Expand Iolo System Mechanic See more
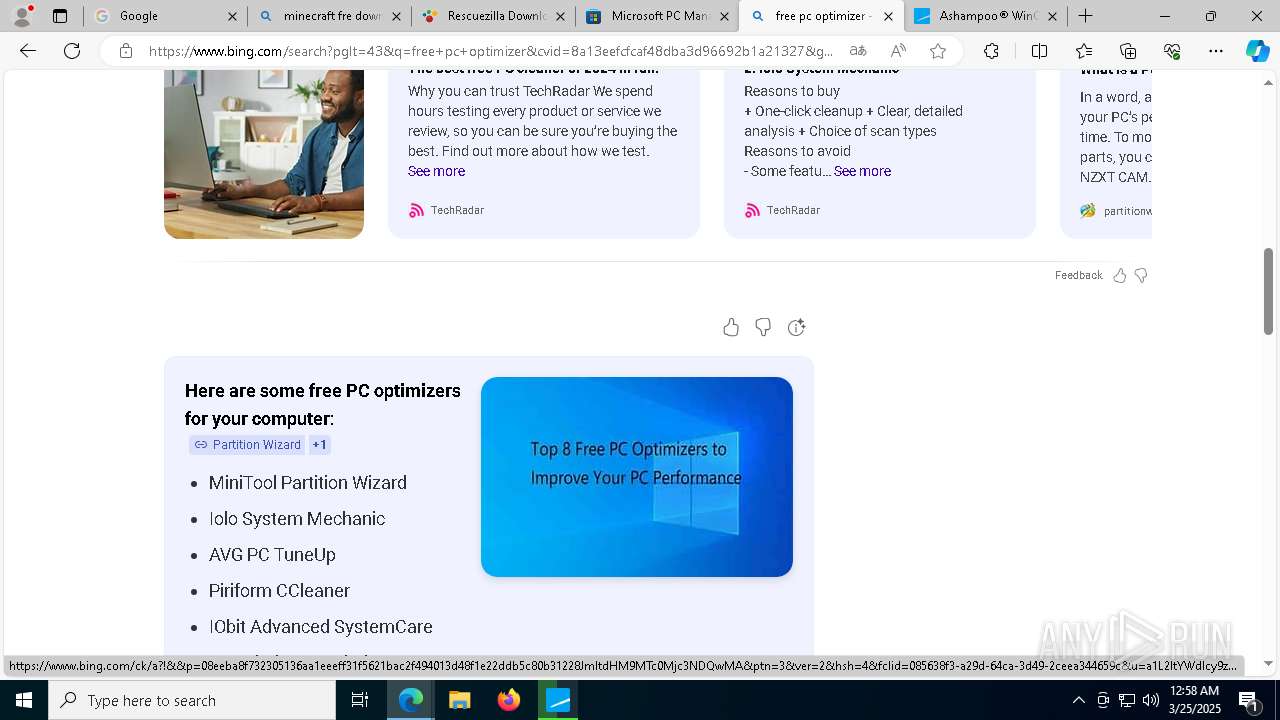The height and width of the screenshot is (720, 1280). coord(862,171)
